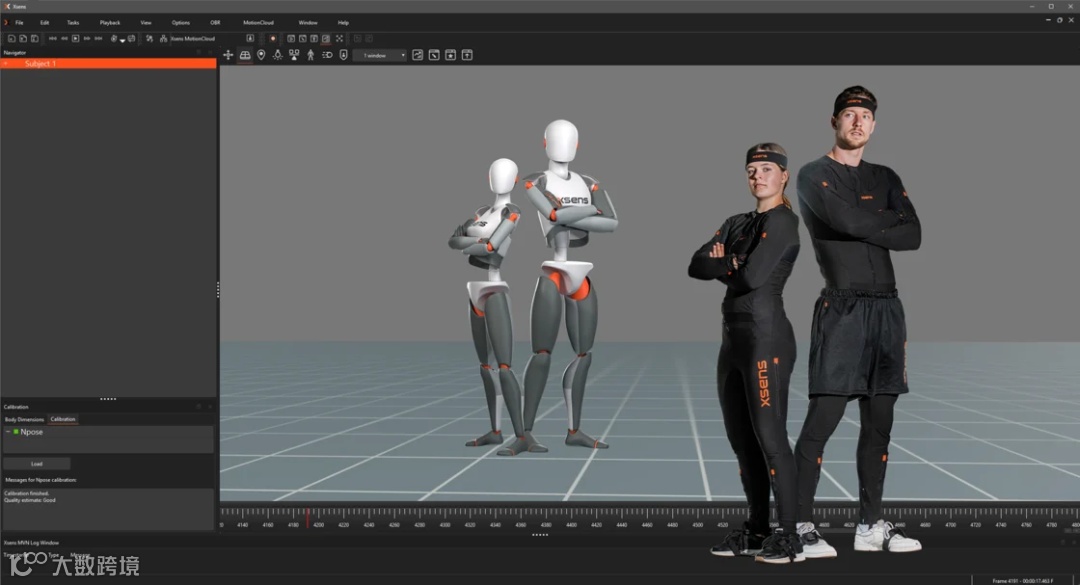
Task: Jump to the start of the recording
Action: (52, 39)
